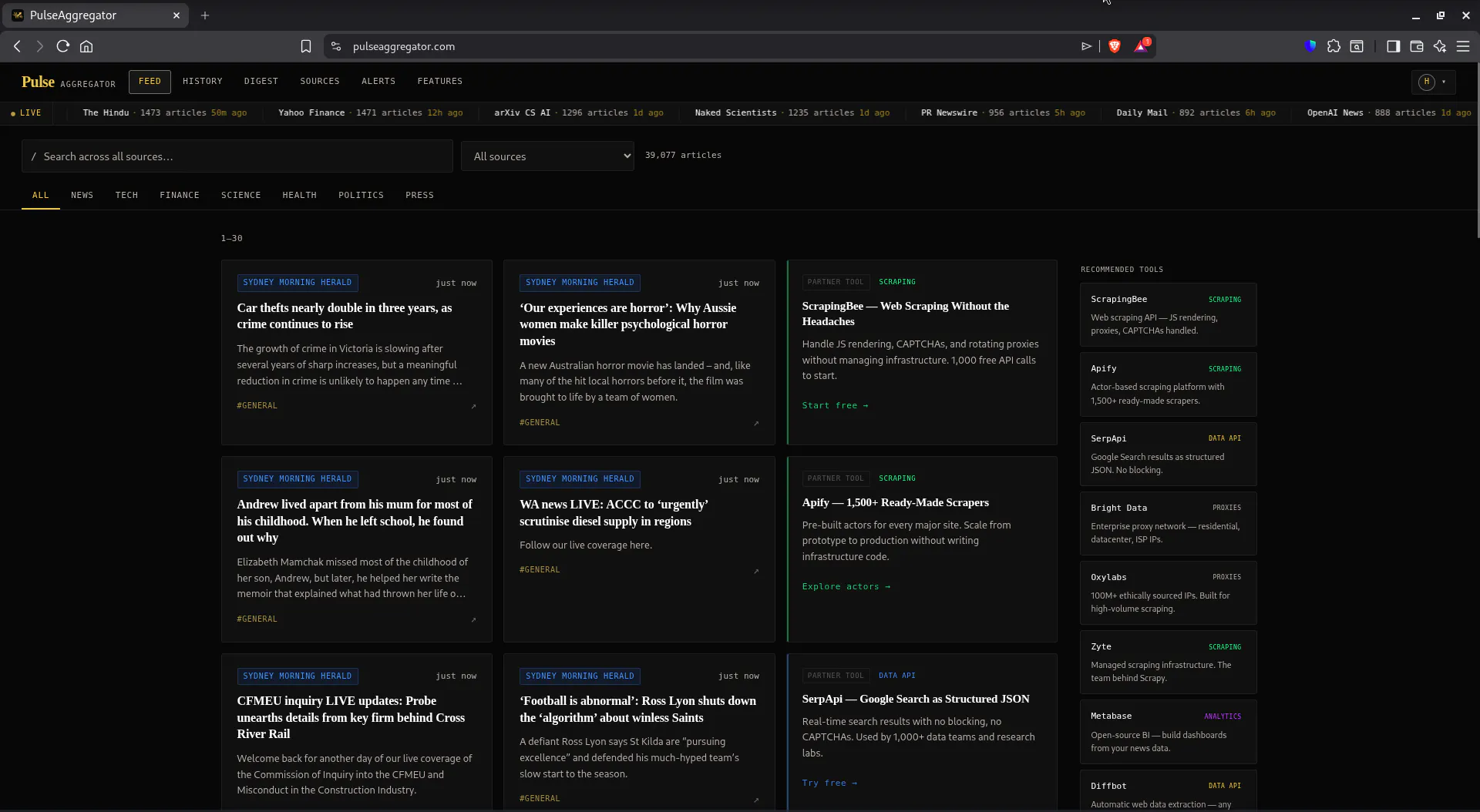Image resolution: width=1480 pixels, height=812 pixels.
Task: Click the browser forward arrow
Action: pyautogui.click(x=40, y=46)
